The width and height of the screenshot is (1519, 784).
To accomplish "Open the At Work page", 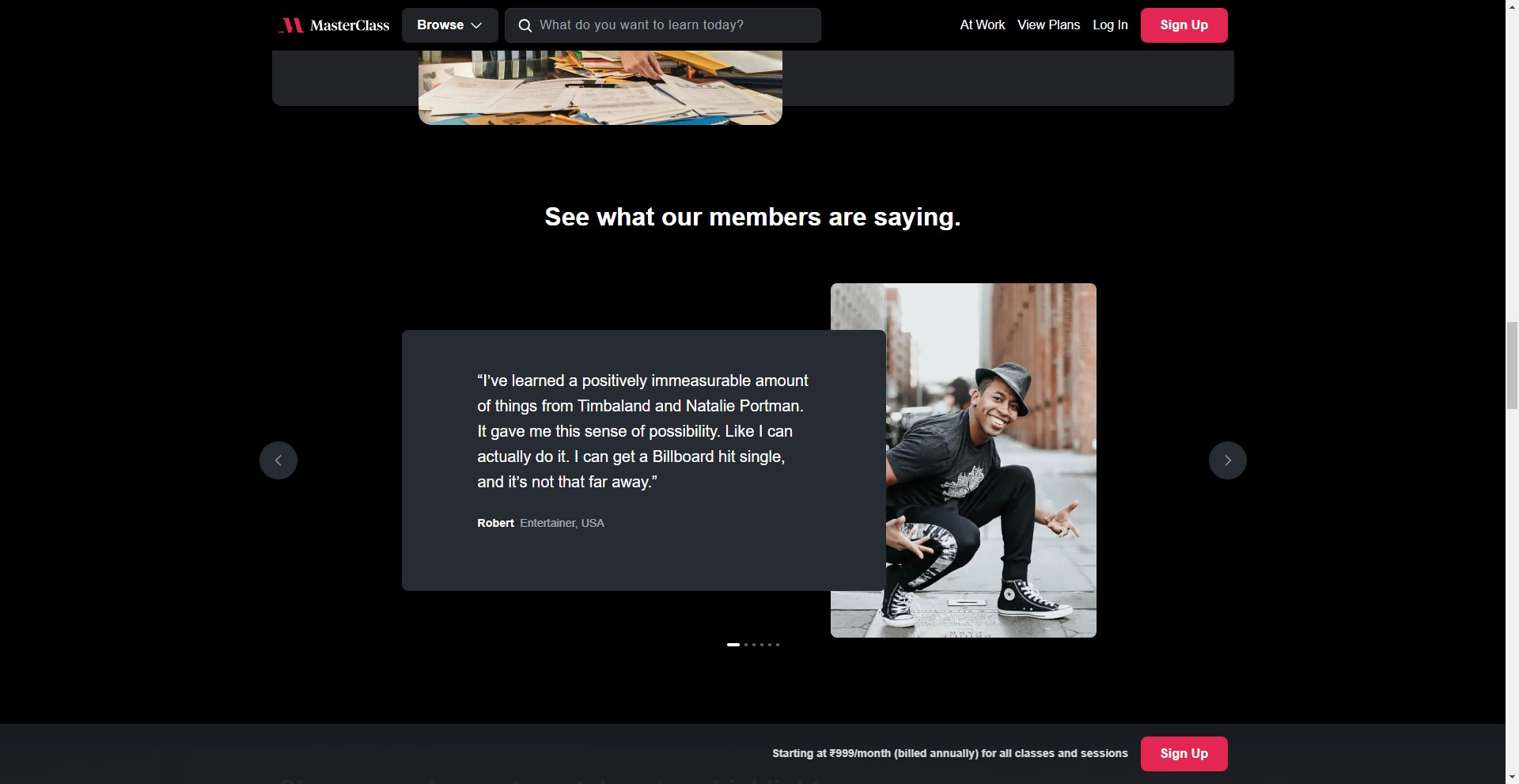I will (983, 25).
